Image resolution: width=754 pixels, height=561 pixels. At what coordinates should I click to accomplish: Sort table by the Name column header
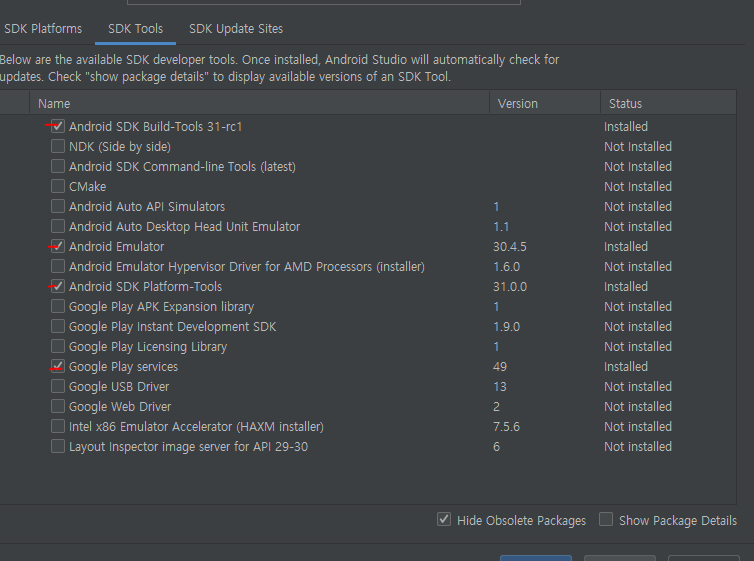(260, 103)
